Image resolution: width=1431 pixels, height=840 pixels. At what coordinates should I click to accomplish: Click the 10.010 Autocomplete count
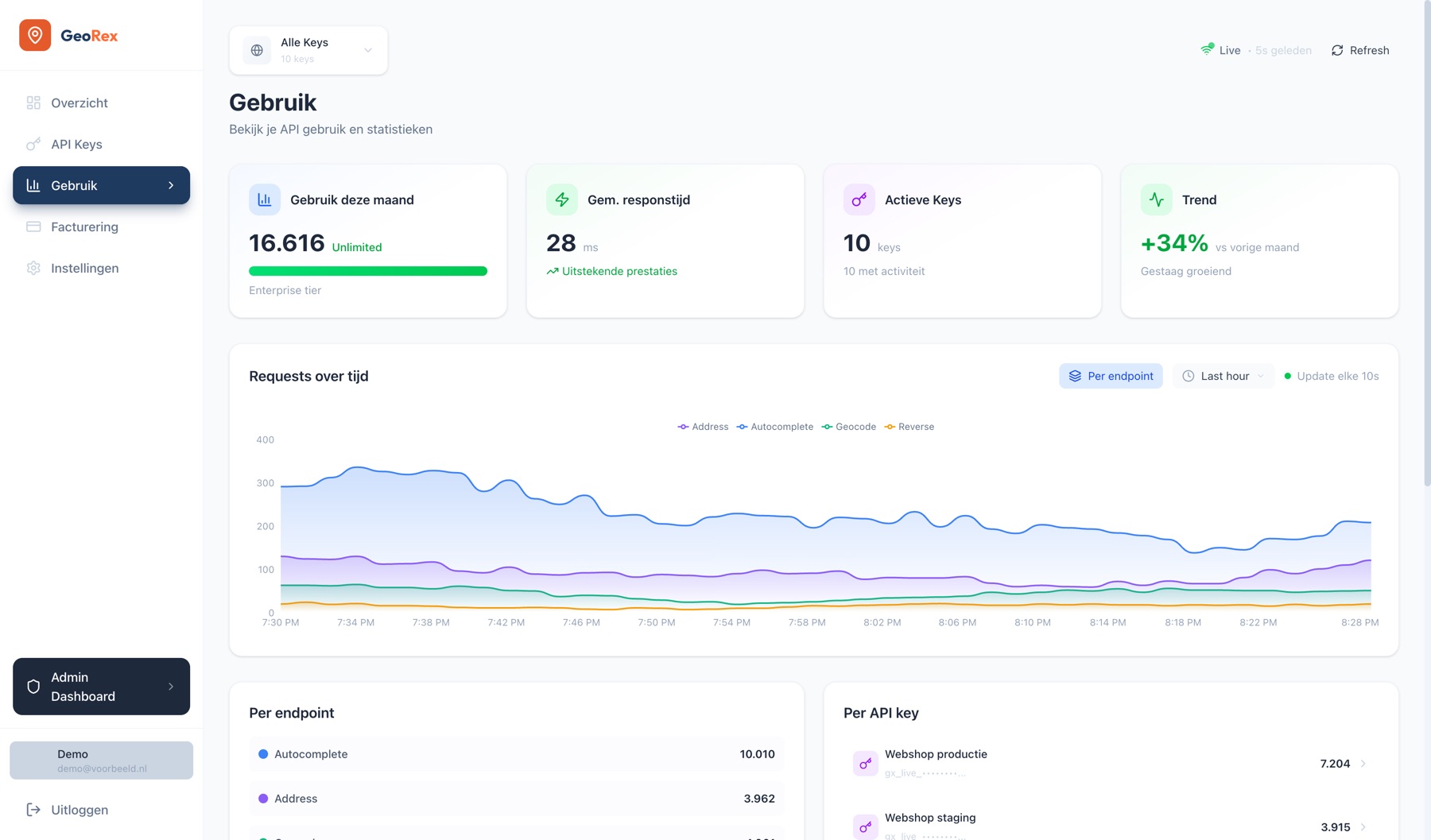click(757, 754)
